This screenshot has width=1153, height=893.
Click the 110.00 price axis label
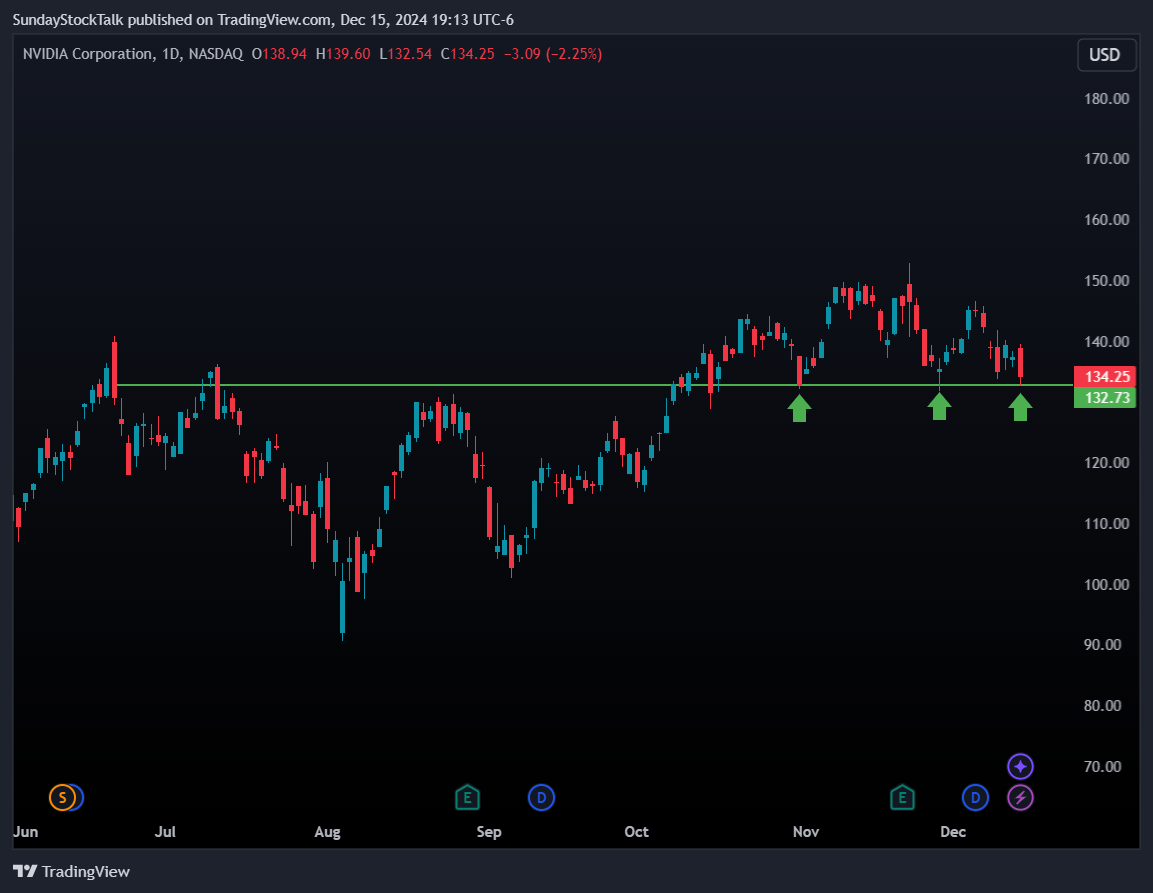click(1106, 524)
